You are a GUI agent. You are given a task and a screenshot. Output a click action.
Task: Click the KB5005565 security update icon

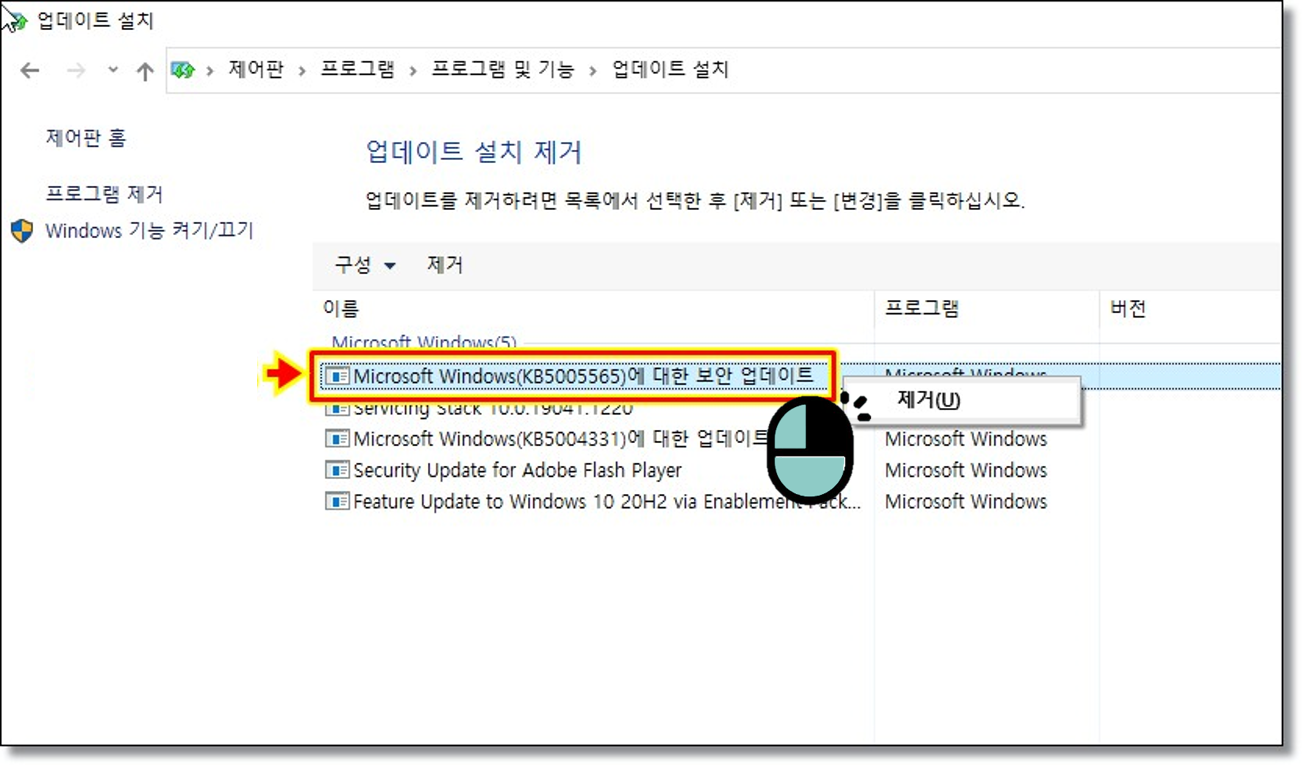coord(337,376)
